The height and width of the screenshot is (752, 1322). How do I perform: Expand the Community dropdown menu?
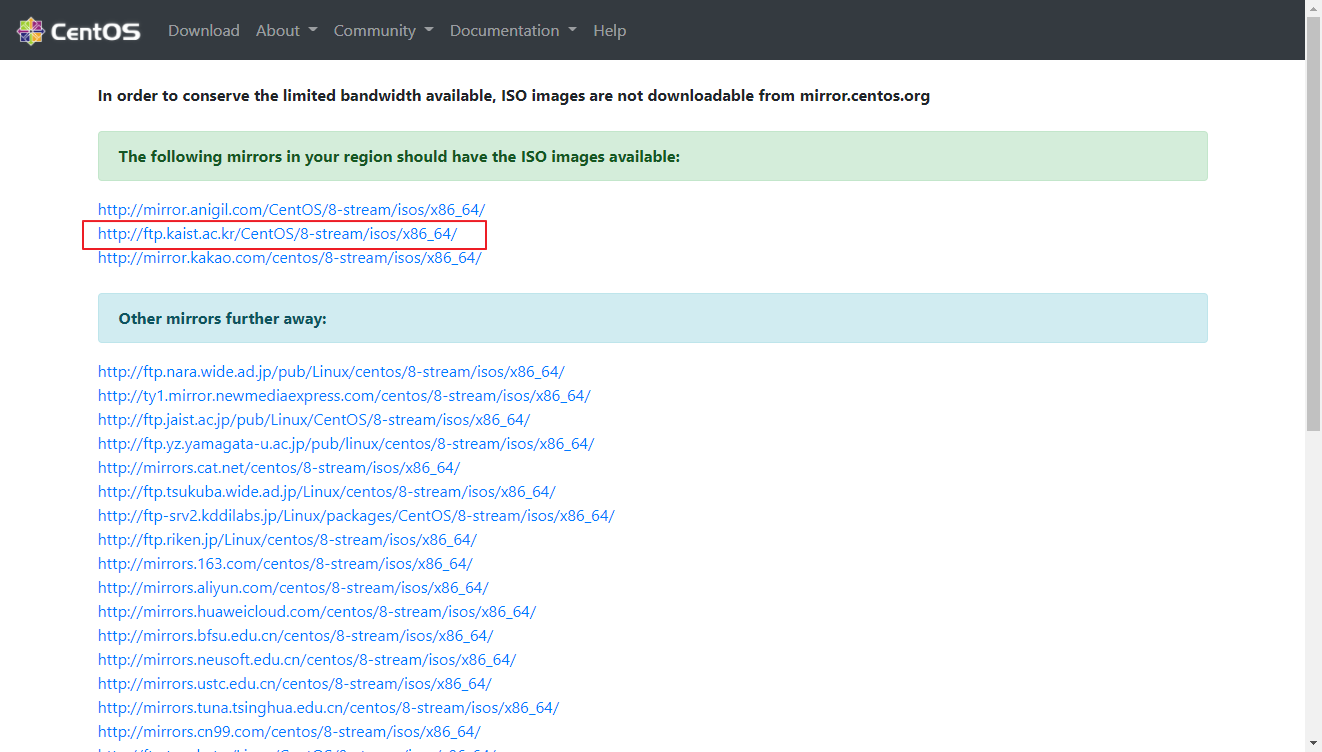point(383,31)
